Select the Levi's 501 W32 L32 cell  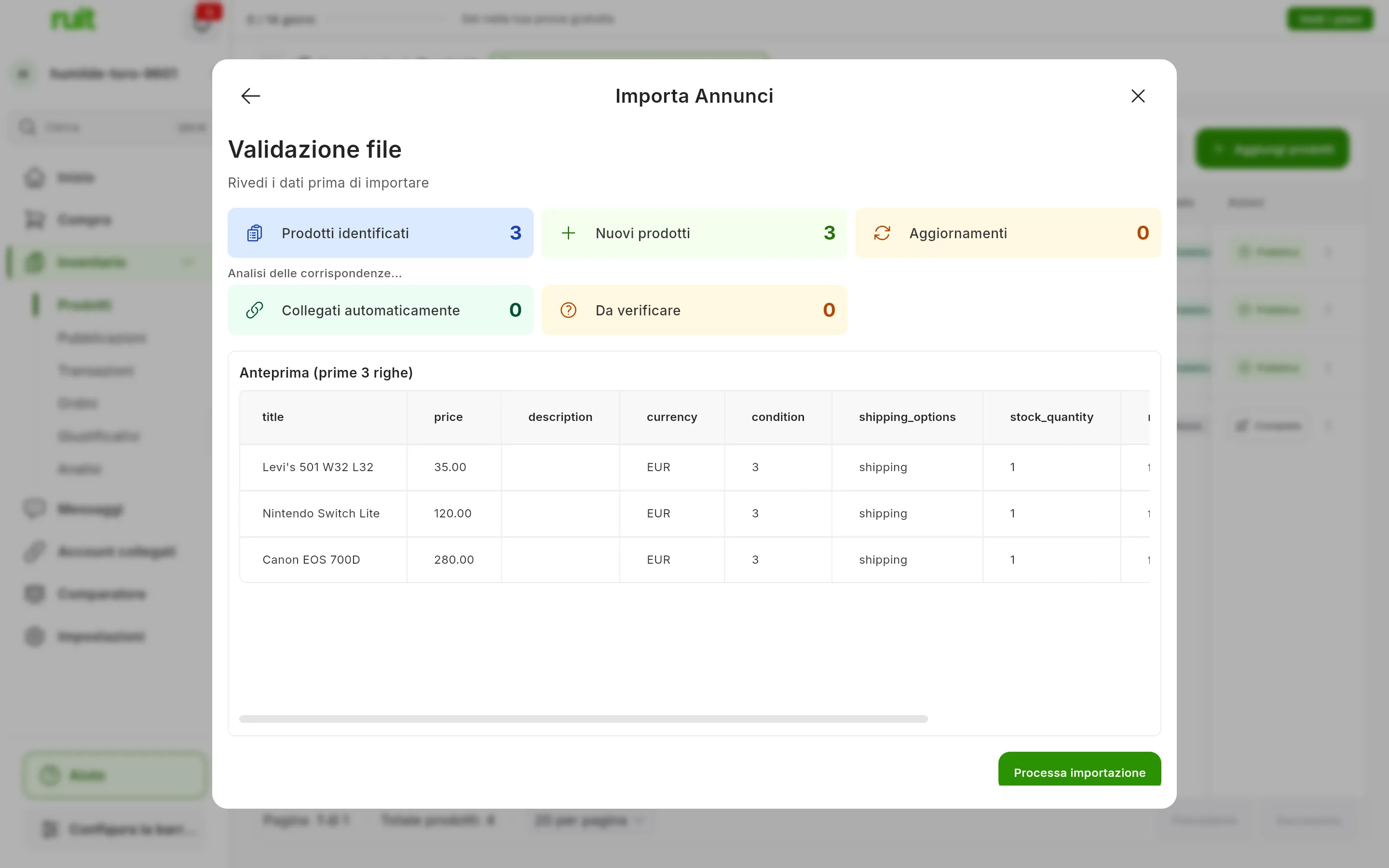tap(323, 467)
